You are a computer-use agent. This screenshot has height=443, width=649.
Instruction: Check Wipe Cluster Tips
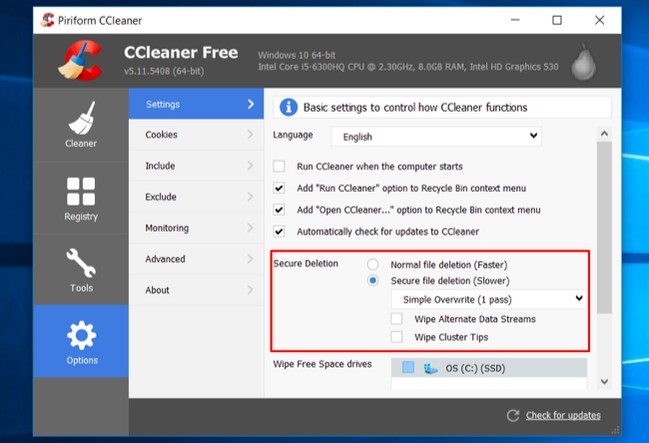(397, 337)
